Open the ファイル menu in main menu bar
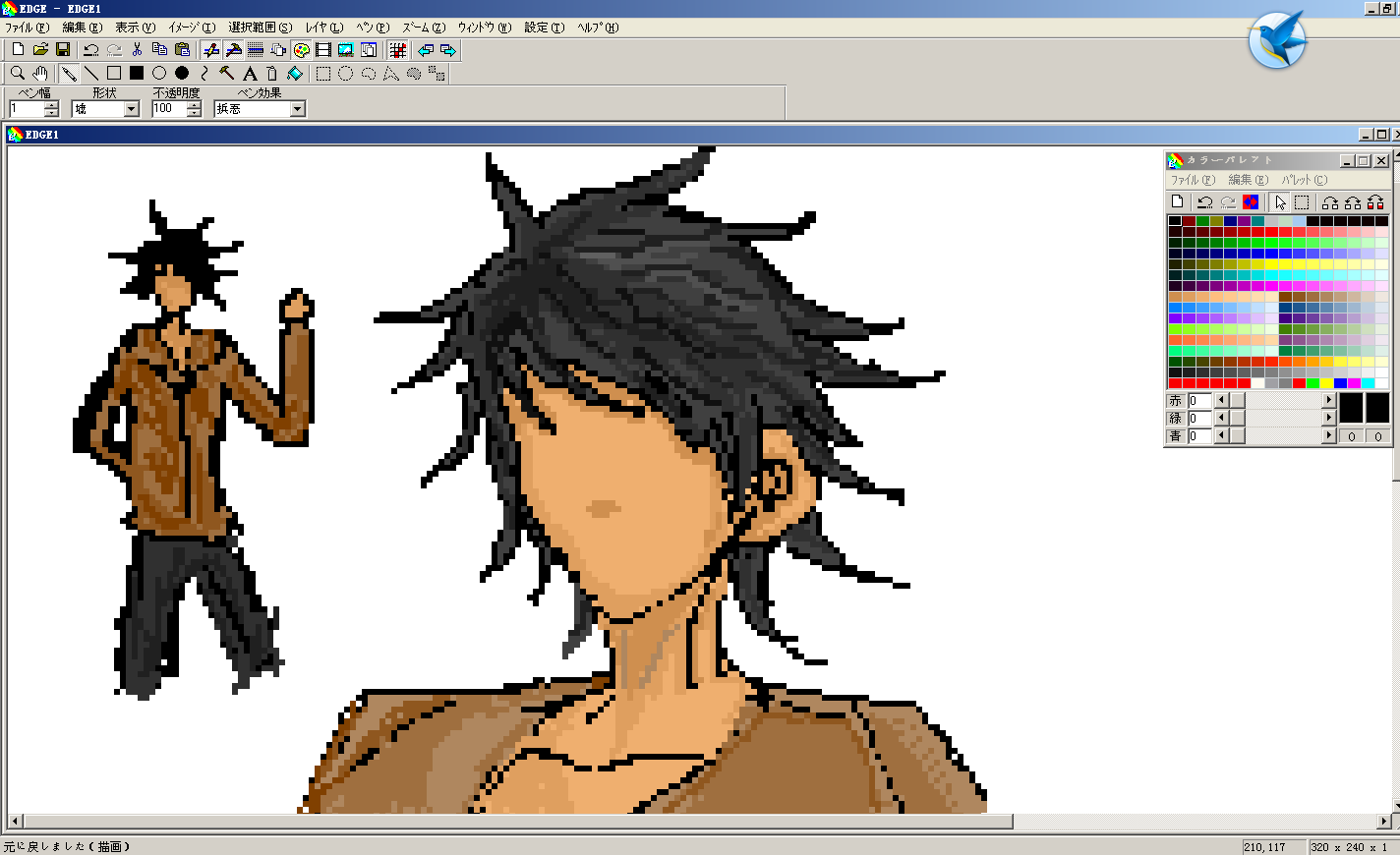 click(27, 28)
